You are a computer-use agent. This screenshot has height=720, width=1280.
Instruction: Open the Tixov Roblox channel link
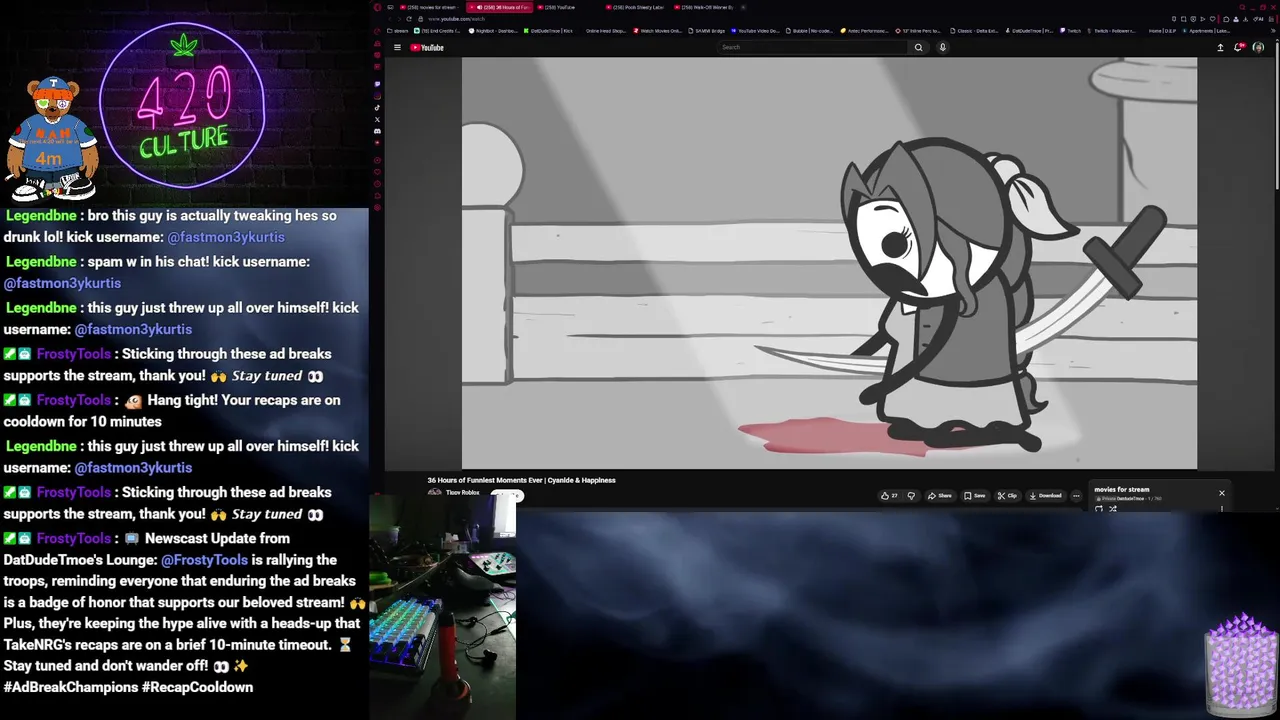point(462,493)
